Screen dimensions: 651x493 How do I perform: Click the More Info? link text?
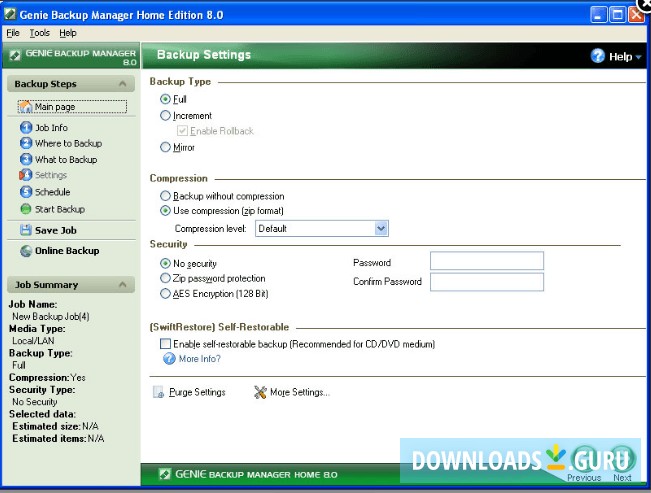point(200,358)
